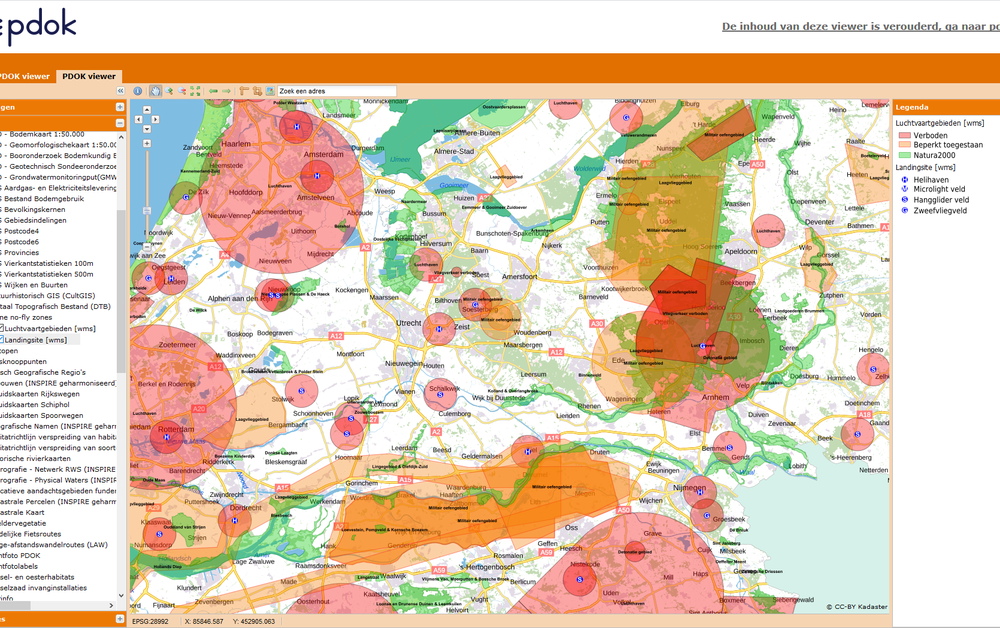1000x628 pixels.
Task: Click the helihaven marker near Utrecht
Action: [x=439, y=329]
